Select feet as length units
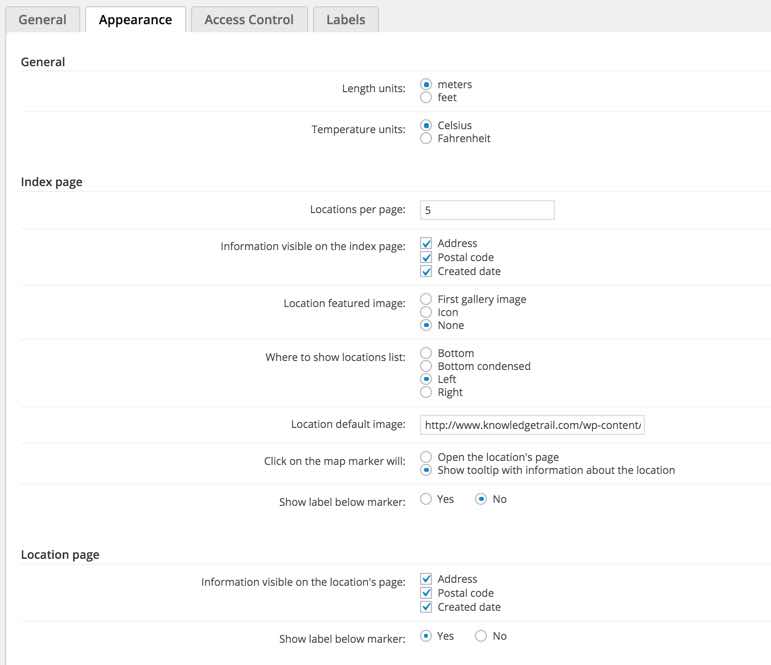Screen dimensions: 771x665 point(426,98)
